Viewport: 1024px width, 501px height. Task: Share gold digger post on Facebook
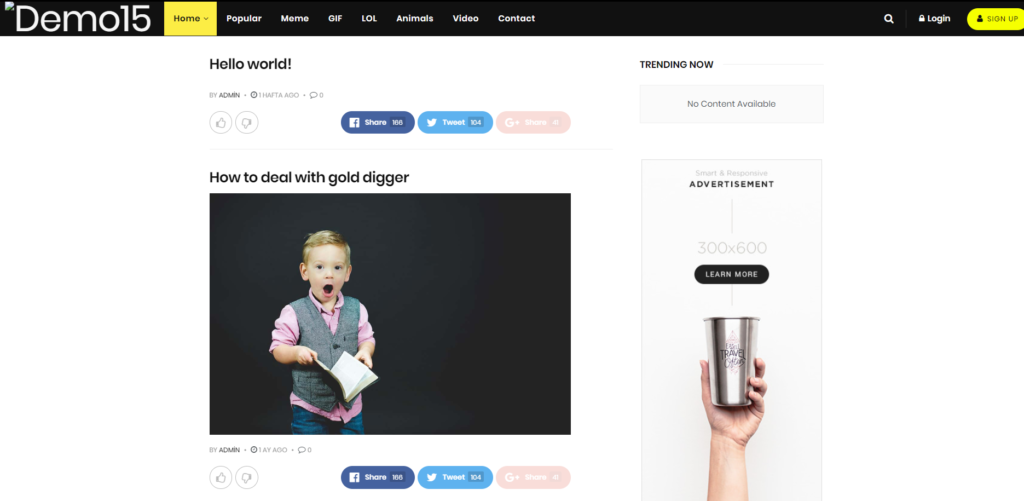pos(377,477)
